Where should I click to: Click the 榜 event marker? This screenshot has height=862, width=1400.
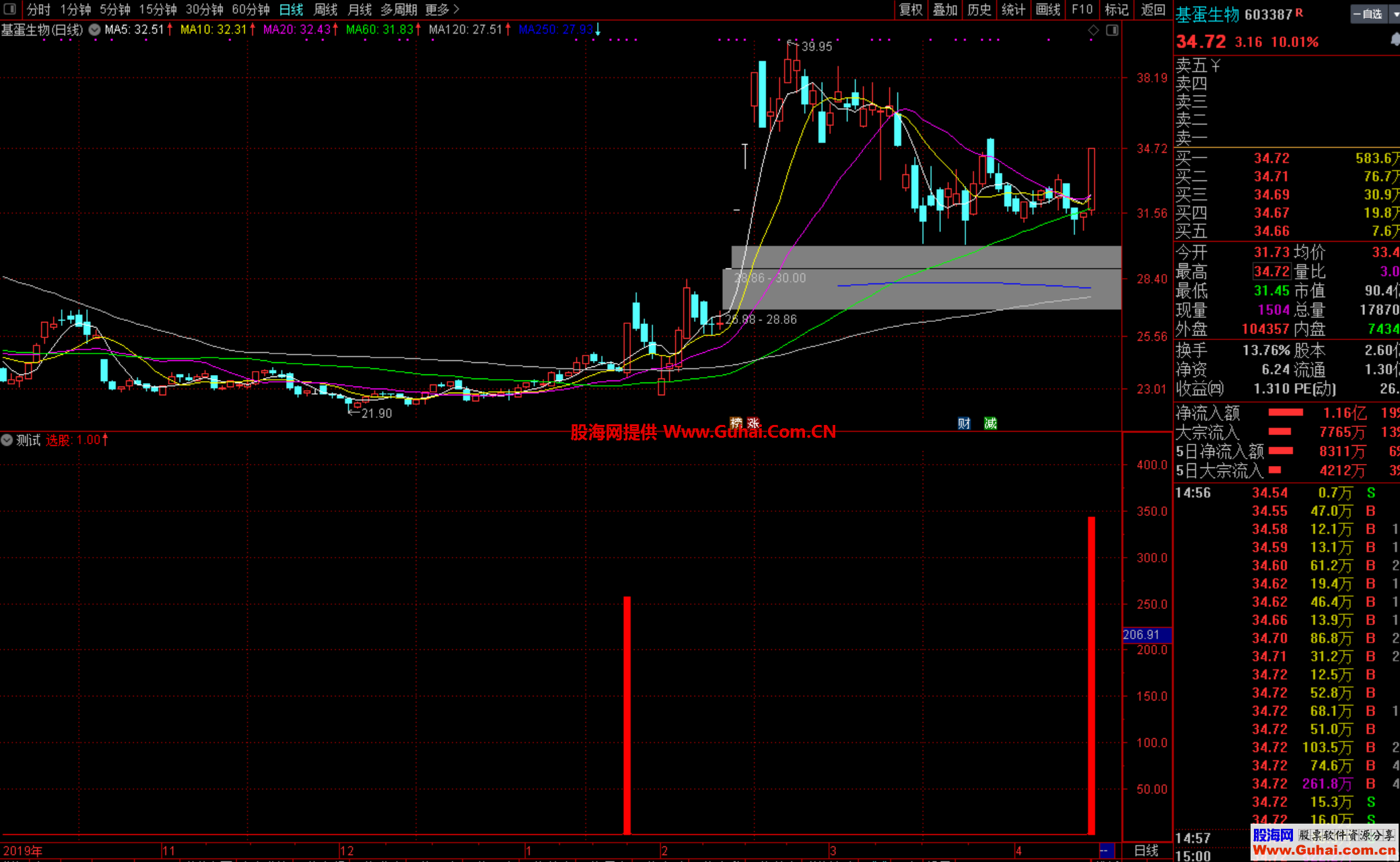(x=736, y=423)
